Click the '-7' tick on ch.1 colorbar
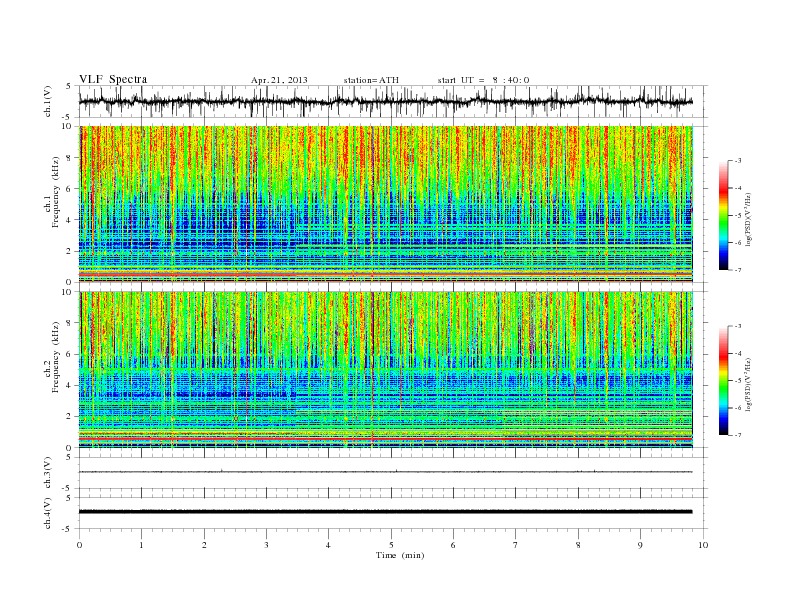 738,270
